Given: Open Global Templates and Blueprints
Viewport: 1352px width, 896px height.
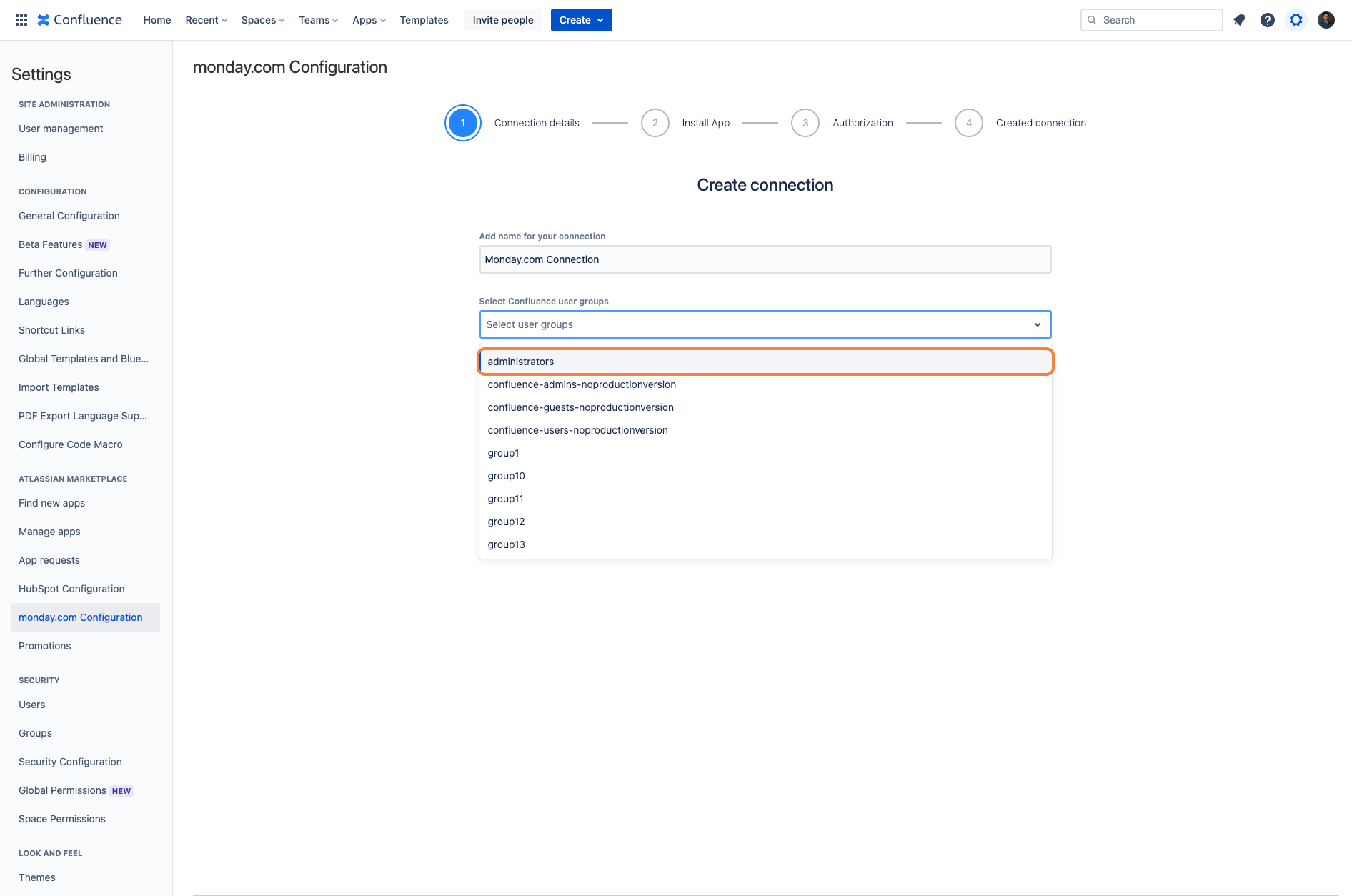Looking at the screenshot, I should tap(84, 359).
